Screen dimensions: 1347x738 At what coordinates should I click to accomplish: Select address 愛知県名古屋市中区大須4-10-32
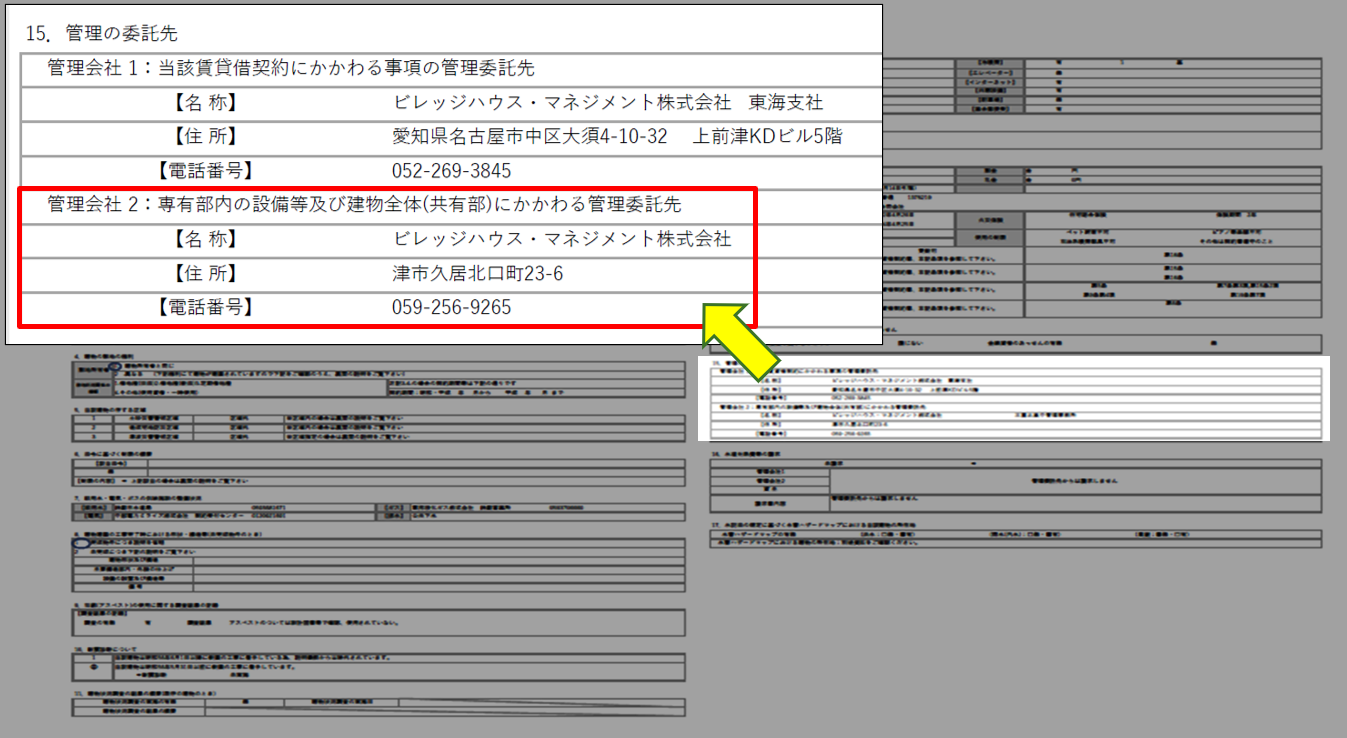click(x=530, y=137)
